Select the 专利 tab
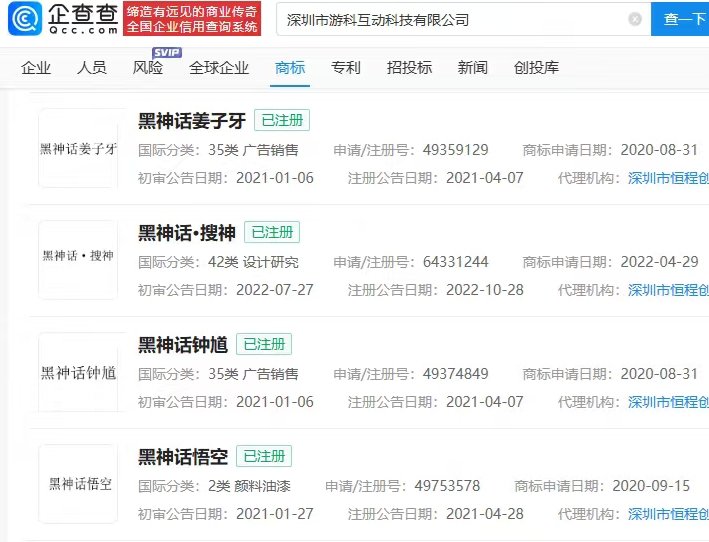This screenshot has width=709, height=542. click(346, 68)
